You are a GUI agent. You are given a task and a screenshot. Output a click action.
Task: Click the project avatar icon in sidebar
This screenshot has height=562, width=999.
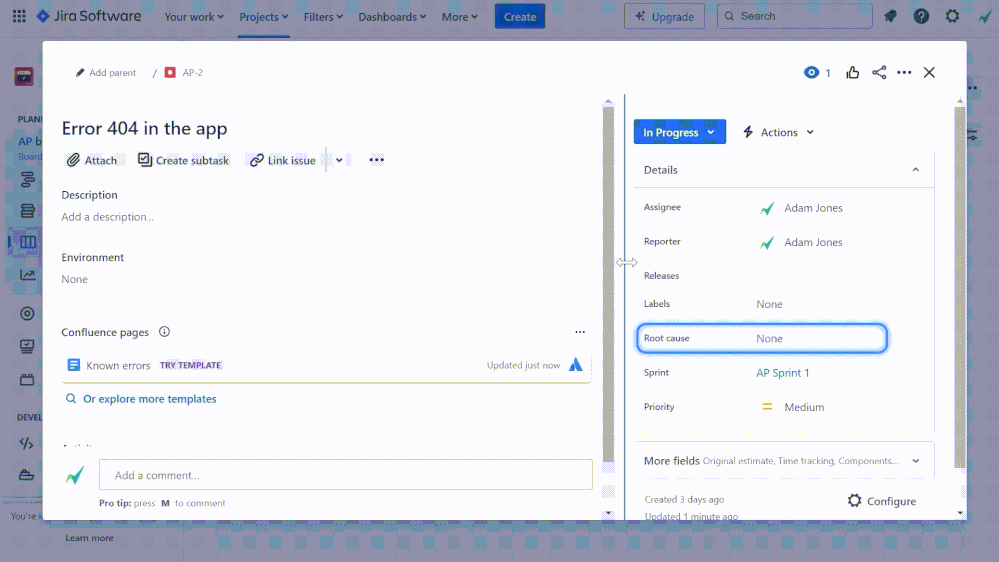[x=24, y=76]
